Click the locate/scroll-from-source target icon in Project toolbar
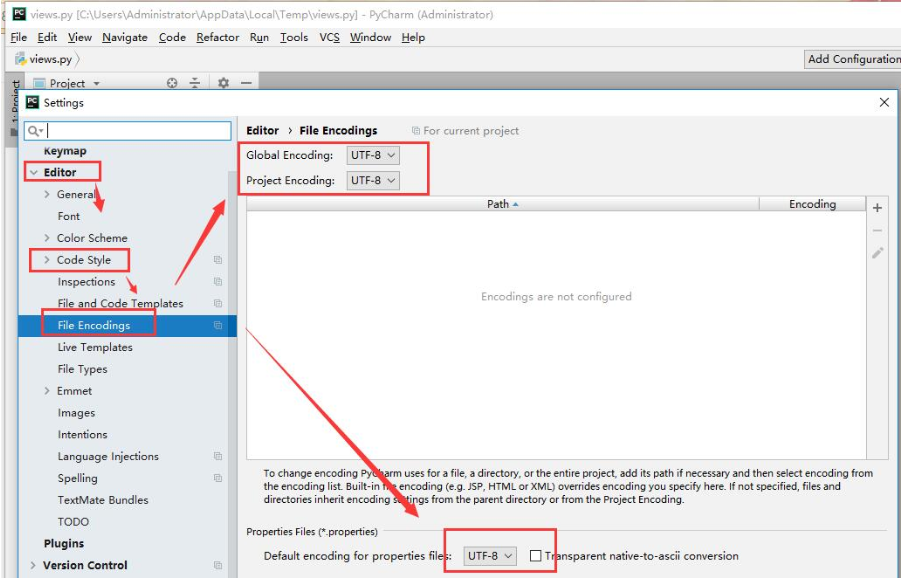The height and width of the screenshot is (580, 903). (172, 83)
